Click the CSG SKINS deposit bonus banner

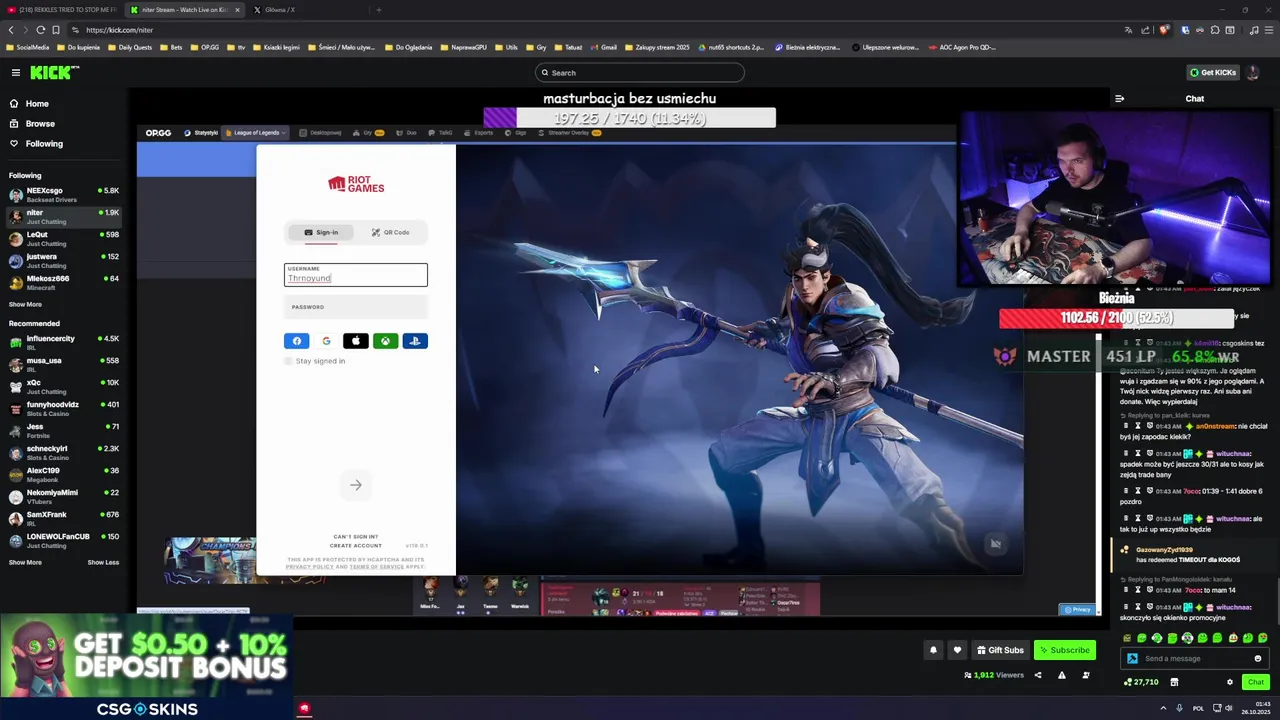tap(147, 667)
